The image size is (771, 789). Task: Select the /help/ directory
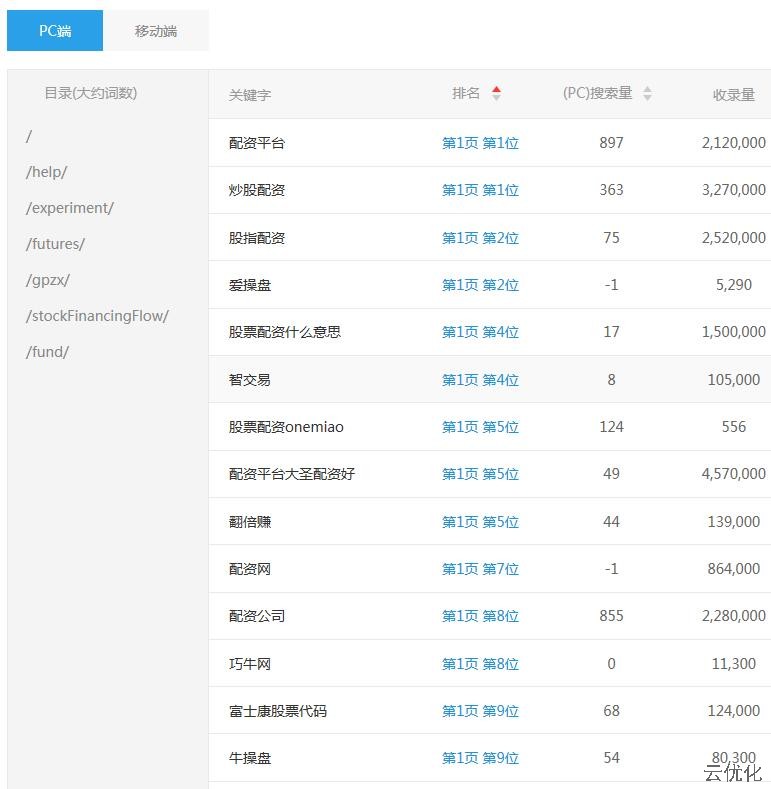tap(46, 172)
